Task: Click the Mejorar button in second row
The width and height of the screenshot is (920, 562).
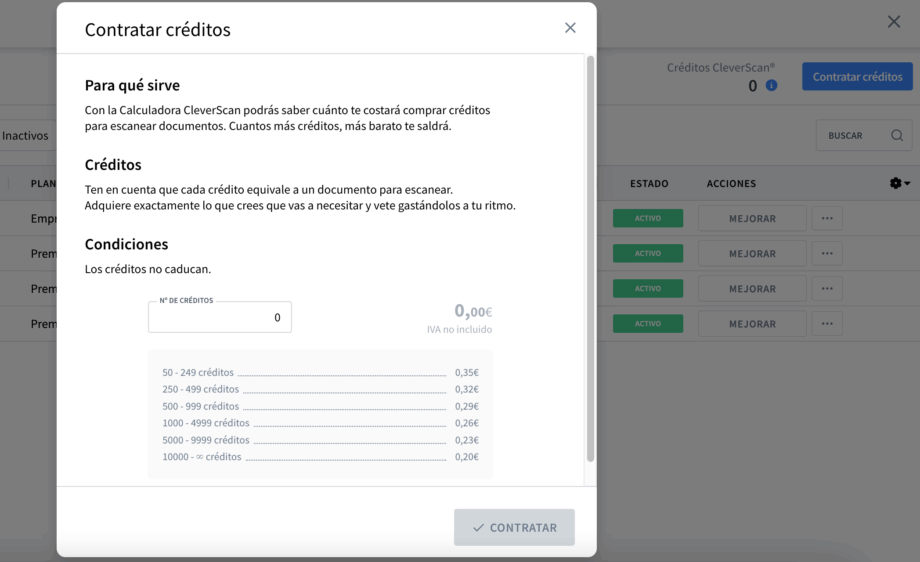Action: pos(752,253)
